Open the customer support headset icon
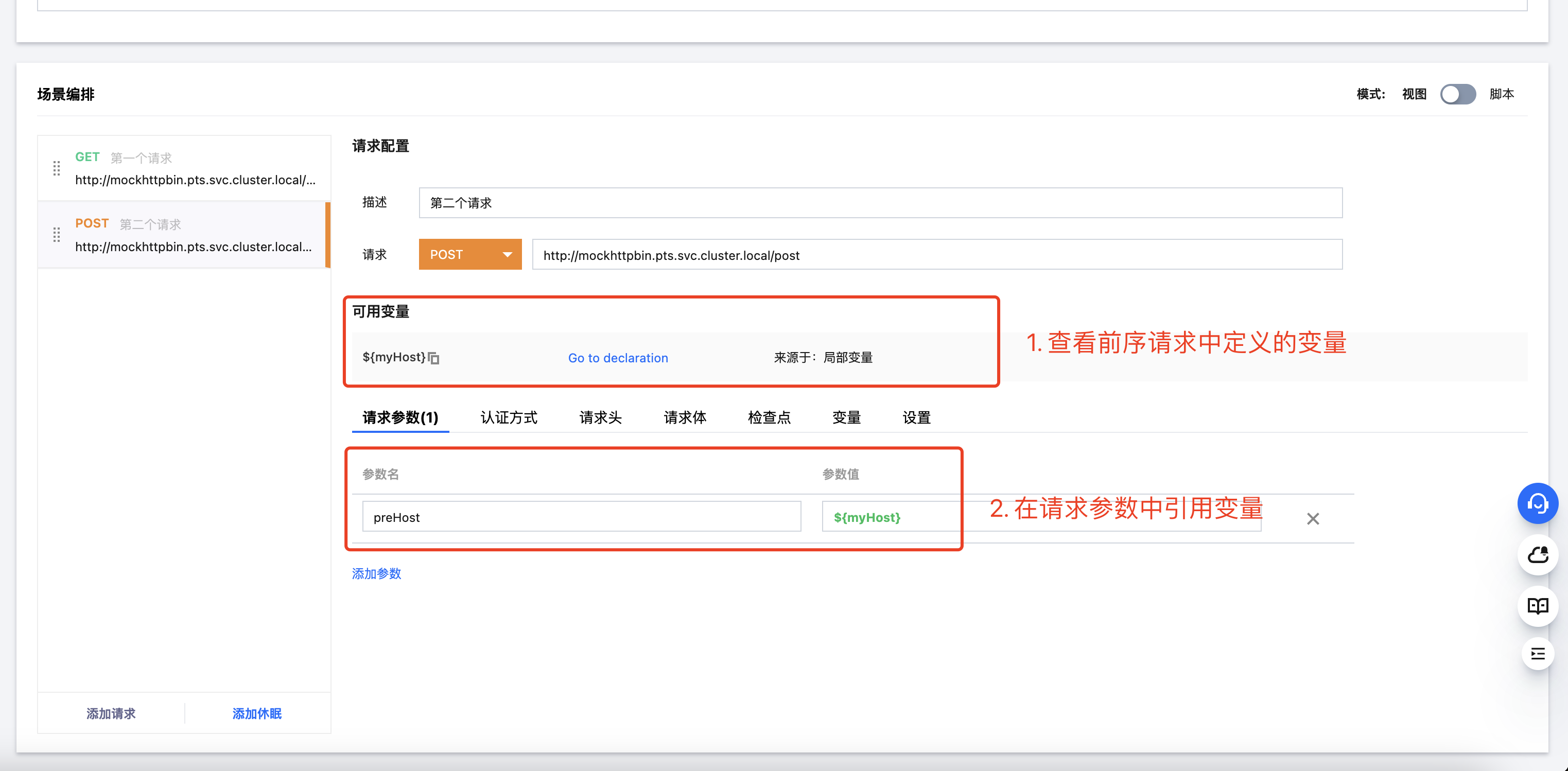Image resolution: width=1568 pixels, height=771 pixels. click(1537, 503)
